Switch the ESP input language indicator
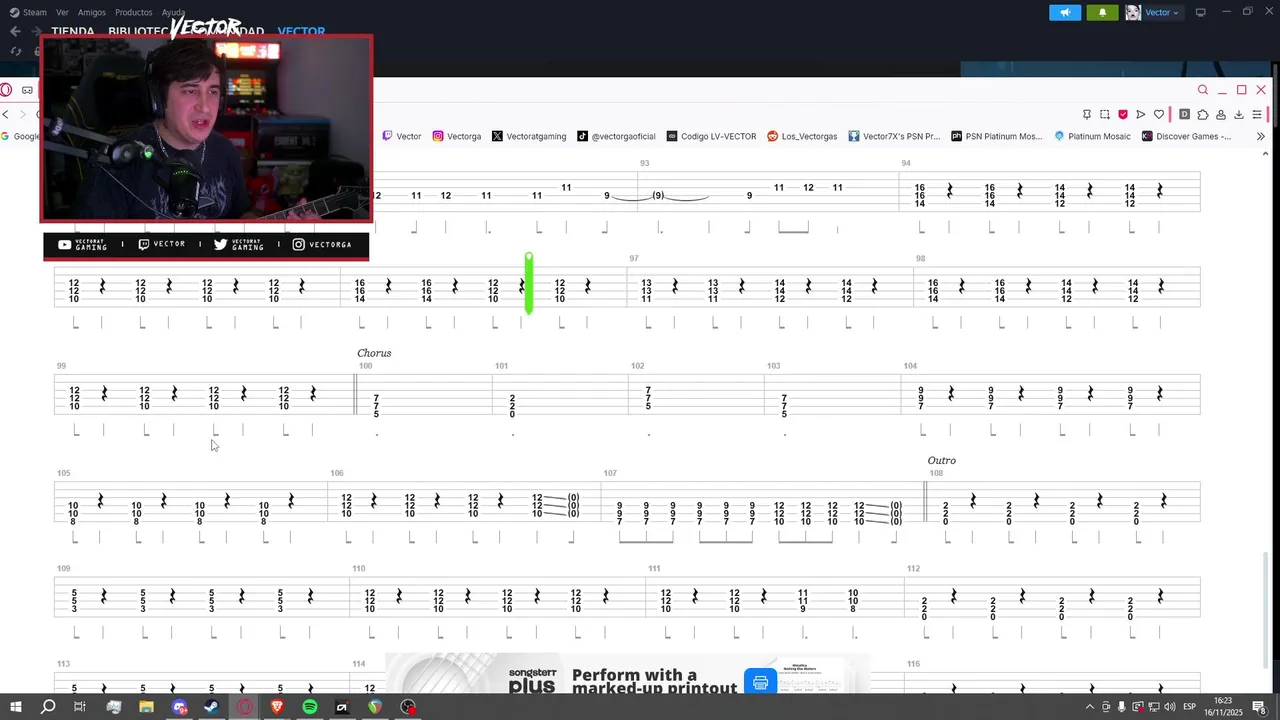1280x720 pixels. pyautogui.click(x=1190, y=707)
